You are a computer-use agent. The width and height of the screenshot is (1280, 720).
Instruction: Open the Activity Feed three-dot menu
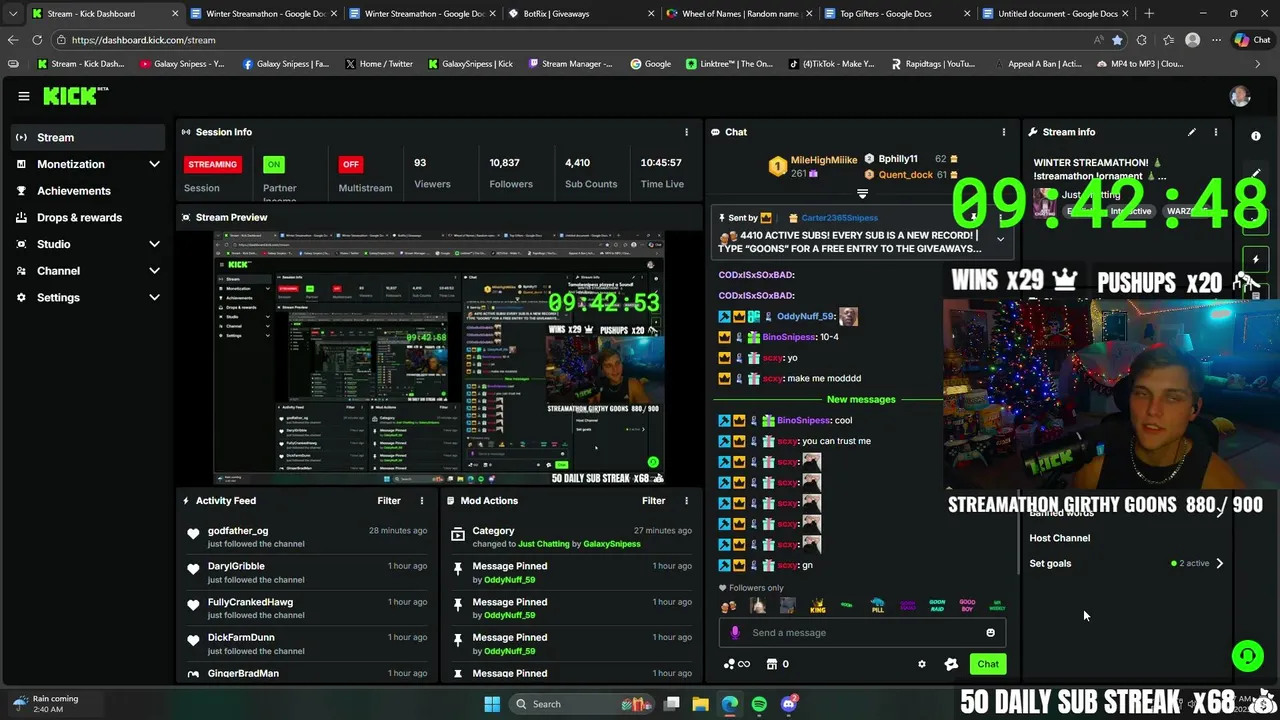coord(421,501)
